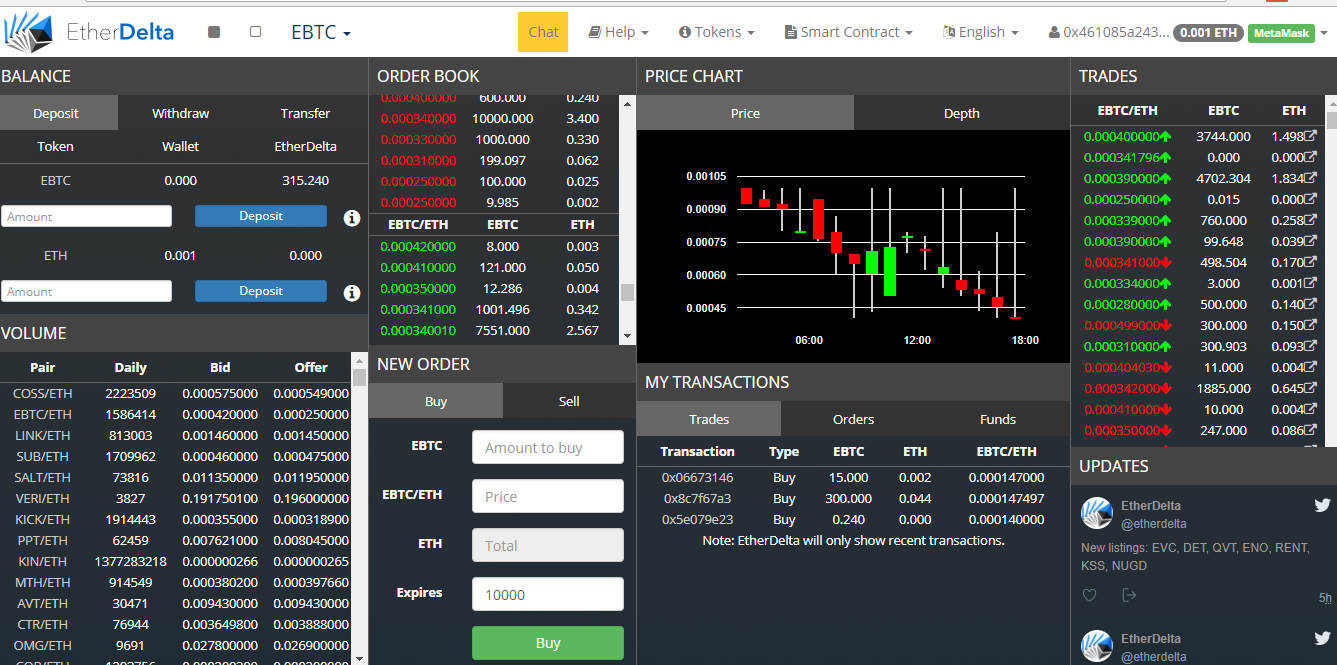Open the Orders tab in My Transactions
Screen dimensions: 1337x665
click(x=854, y=419)
